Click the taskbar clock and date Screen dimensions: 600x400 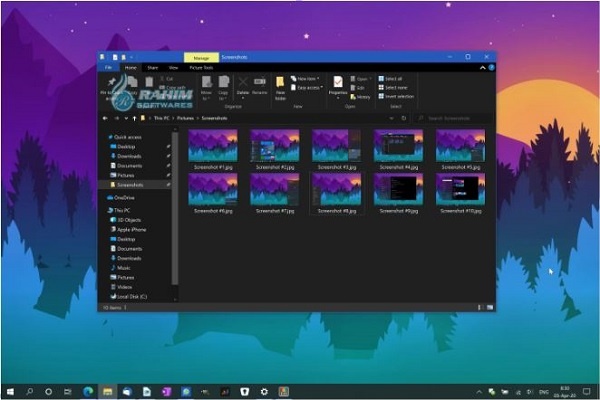564,392
